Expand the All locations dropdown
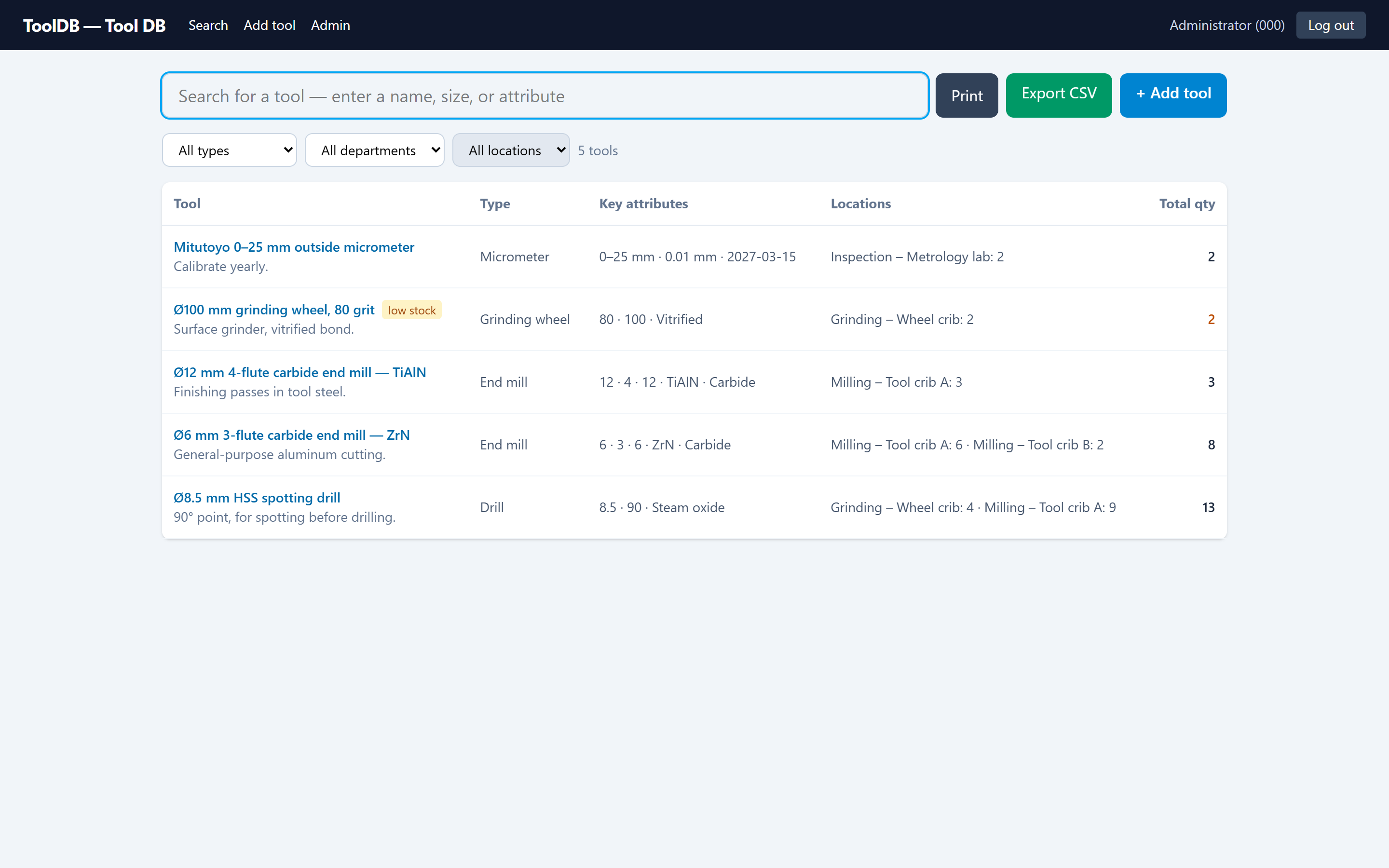 [x=511, y=150]
